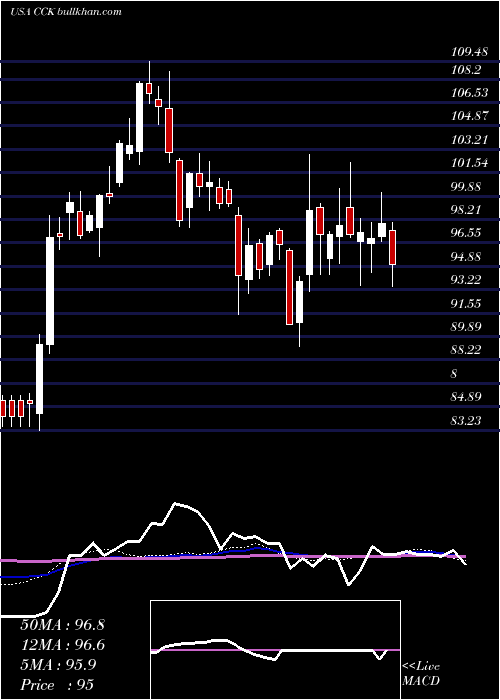Image resolution: width=500 pixels, height=700 pixels.
Task: Click the 93.22 axis value
Action: [466, 280]
